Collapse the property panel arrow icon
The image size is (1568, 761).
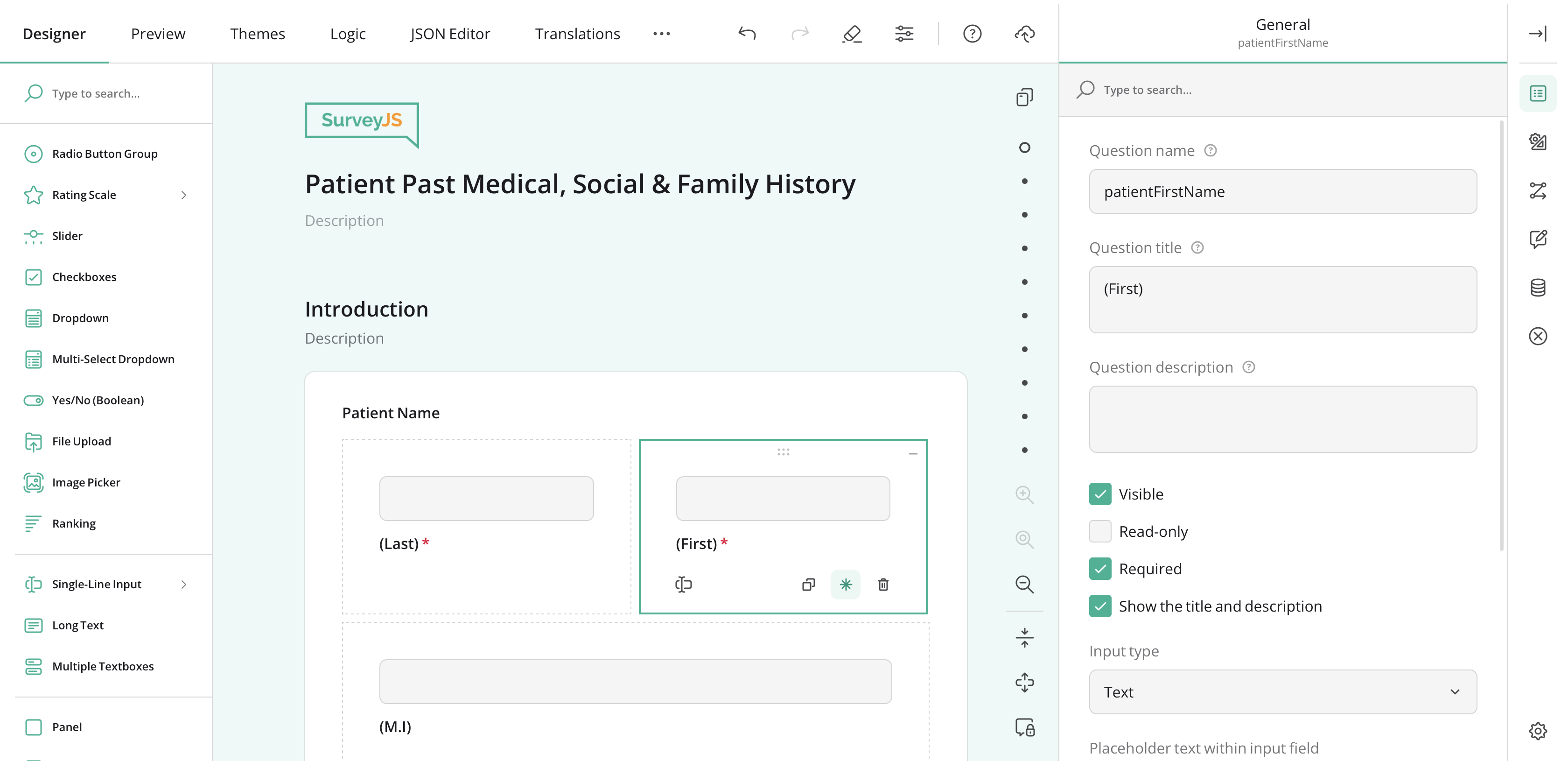(x=1538, y=34)
